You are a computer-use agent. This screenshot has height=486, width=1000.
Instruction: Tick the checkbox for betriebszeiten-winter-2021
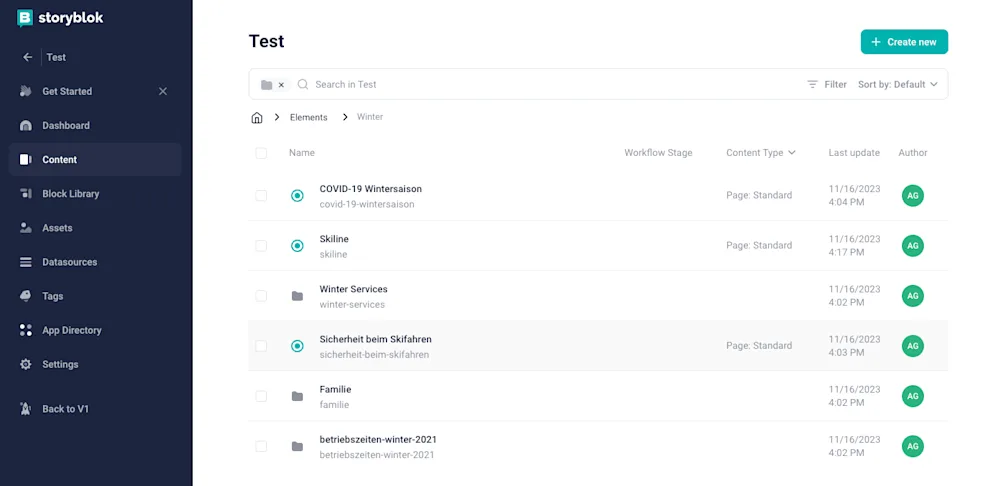[261, 446]
